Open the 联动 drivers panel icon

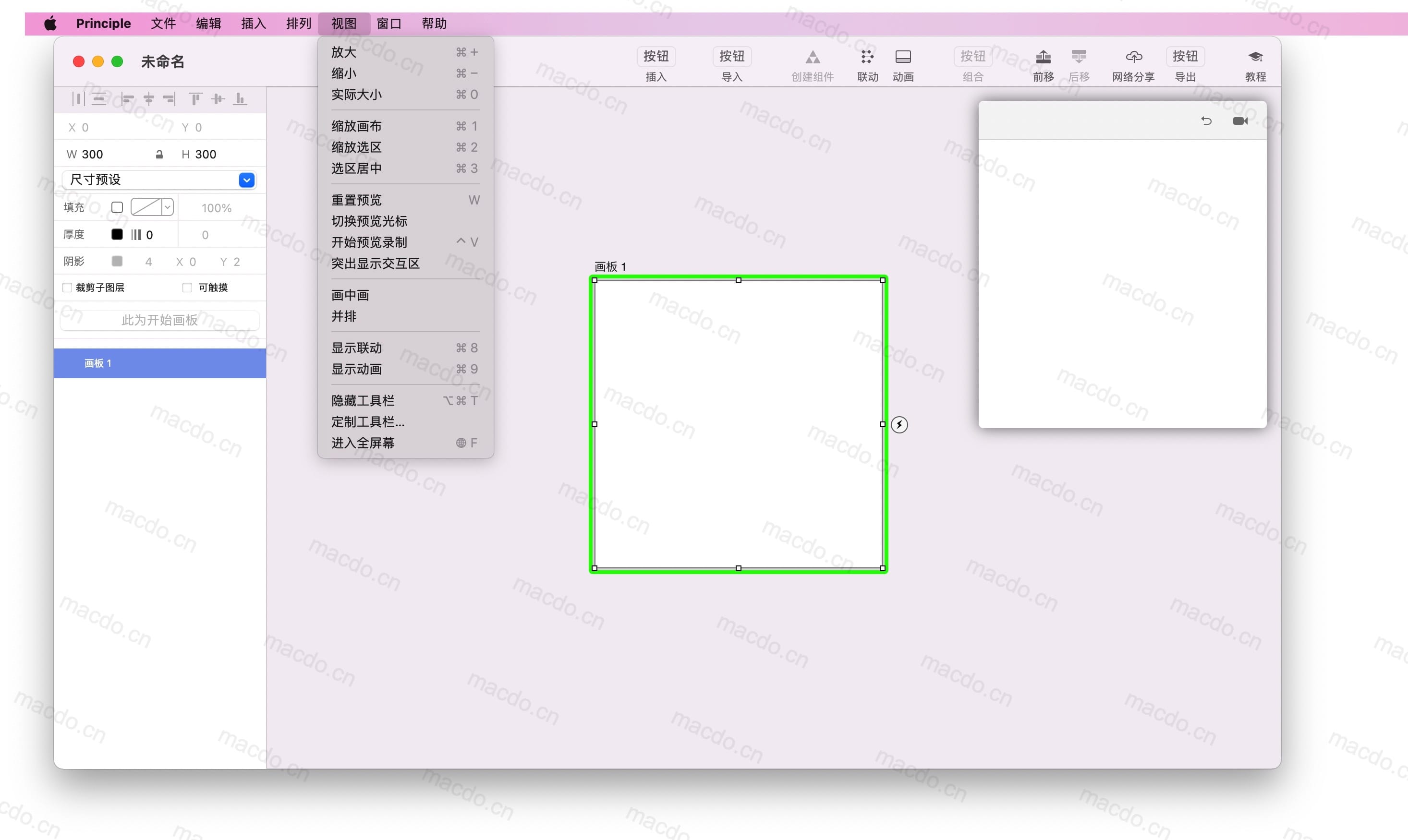point(867,57)
